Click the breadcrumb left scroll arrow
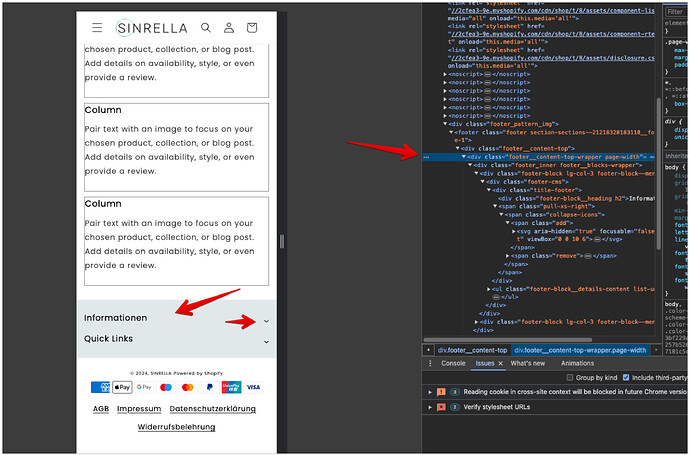The image size is (690, 455). tap(428, 350)
